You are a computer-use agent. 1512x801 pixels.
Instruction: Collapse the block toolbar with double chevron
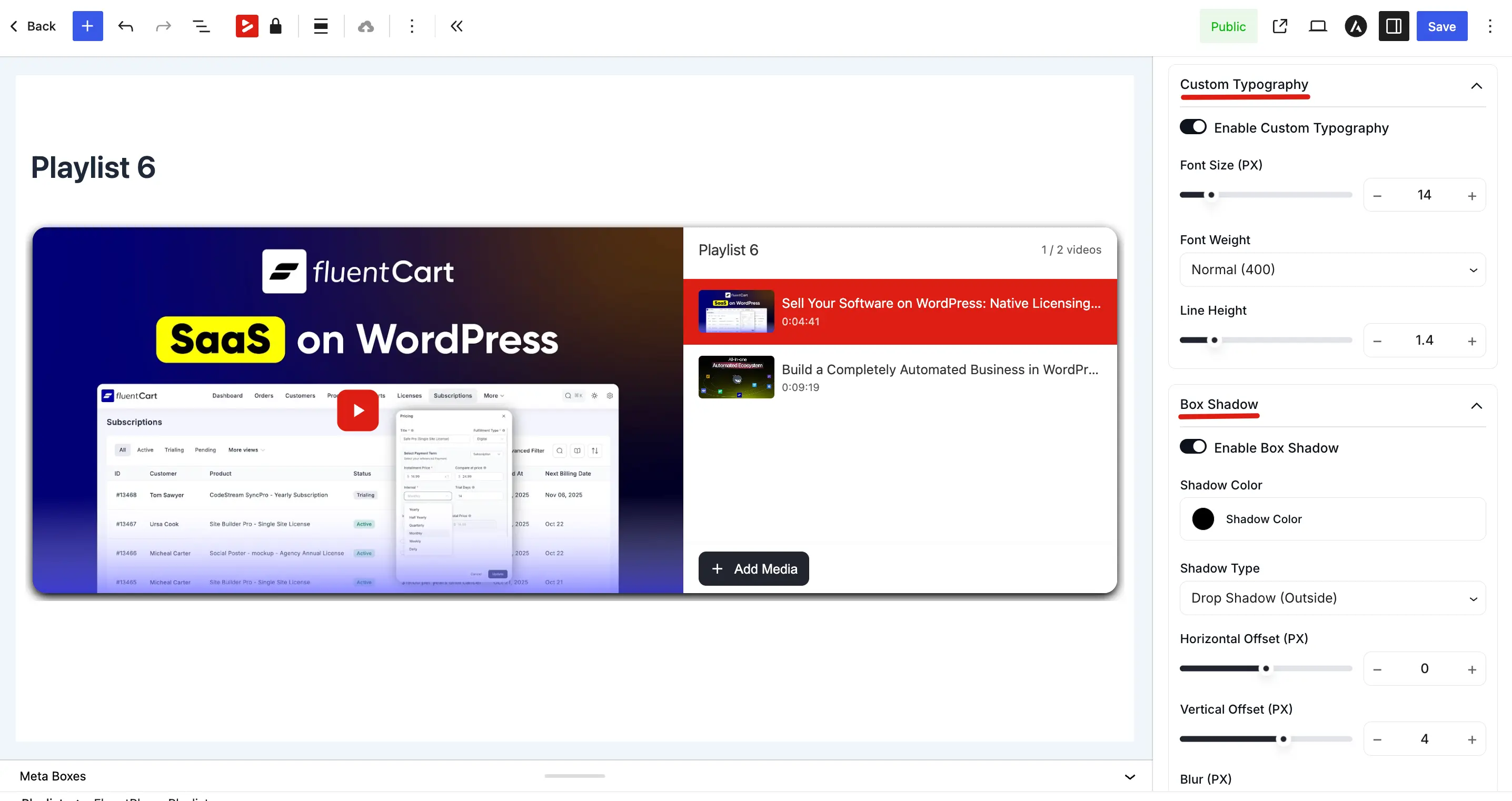coord(456,26)
